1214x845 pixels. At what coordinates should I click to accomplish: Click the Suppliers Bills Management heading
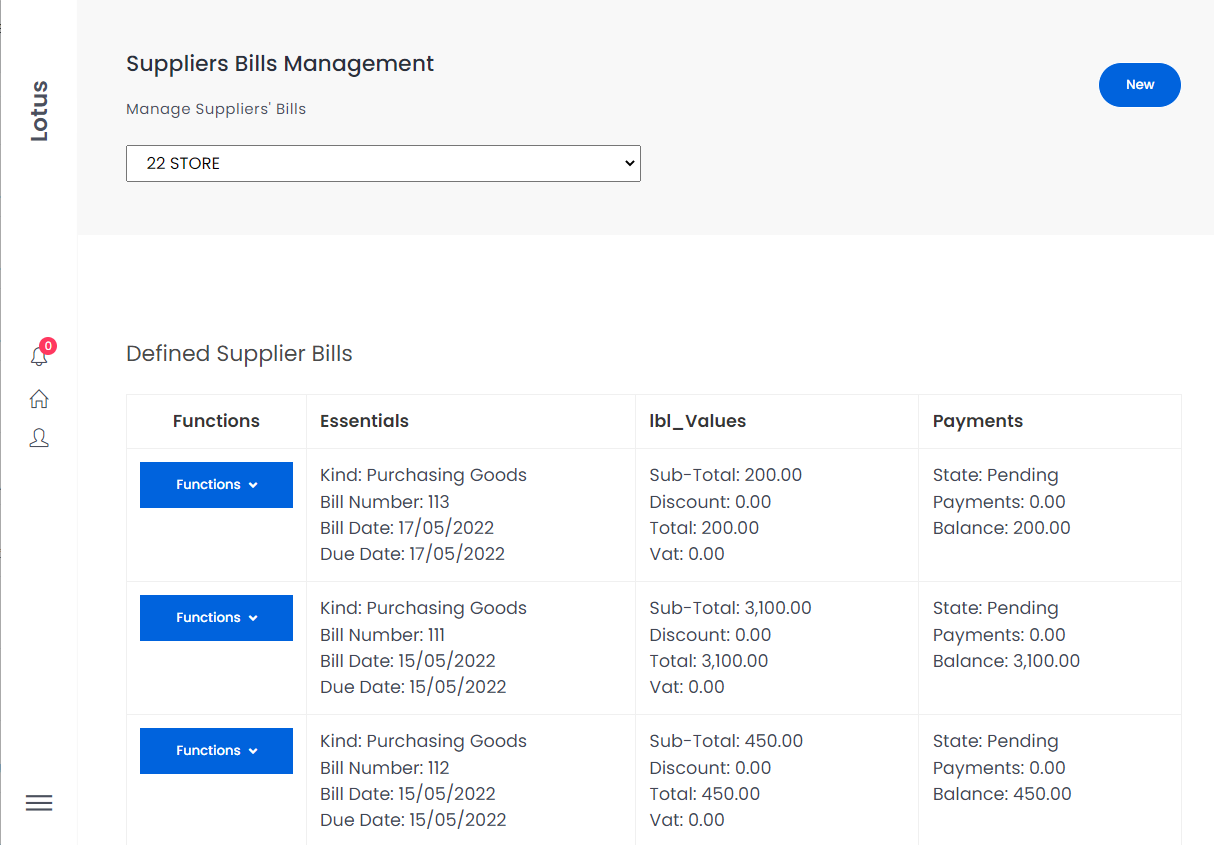coord(280,64)
